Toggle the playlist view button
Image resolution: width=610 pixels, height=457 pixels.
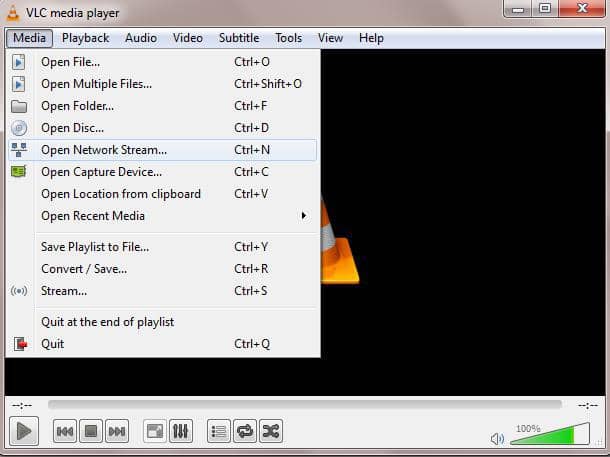pyautogui.click(x=219, y=431)
